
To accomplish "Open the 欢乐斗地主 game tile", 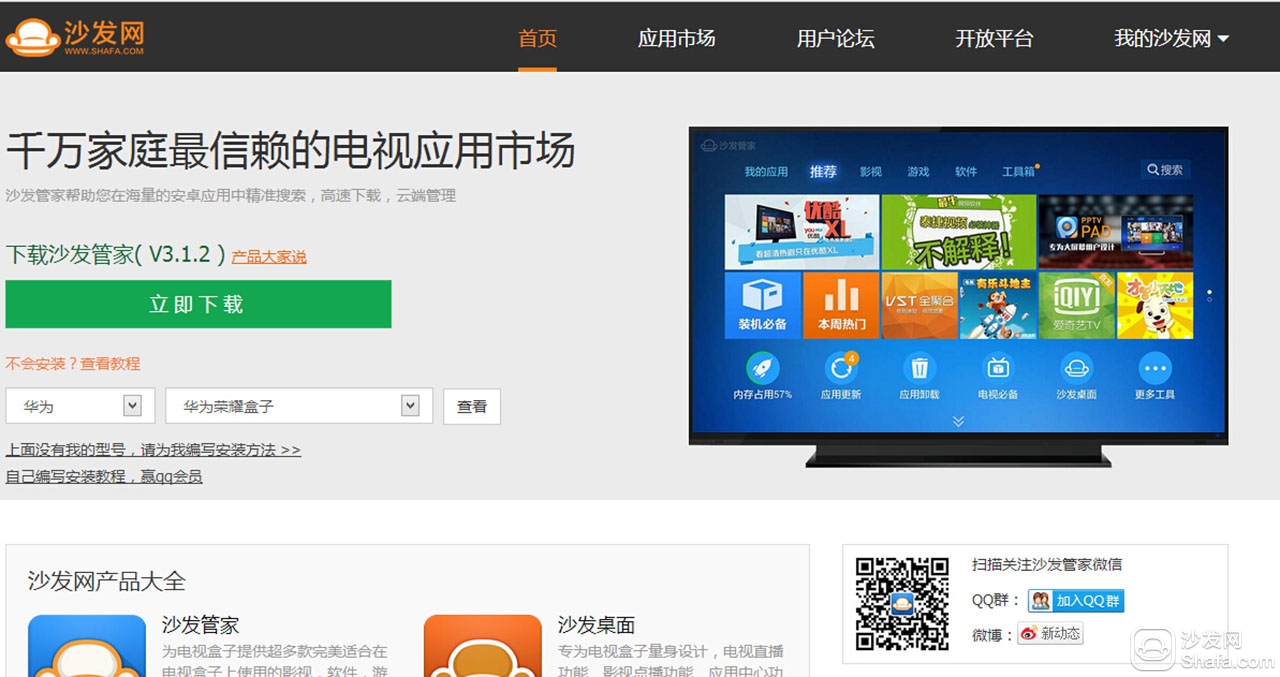I will tap(998, 305).
